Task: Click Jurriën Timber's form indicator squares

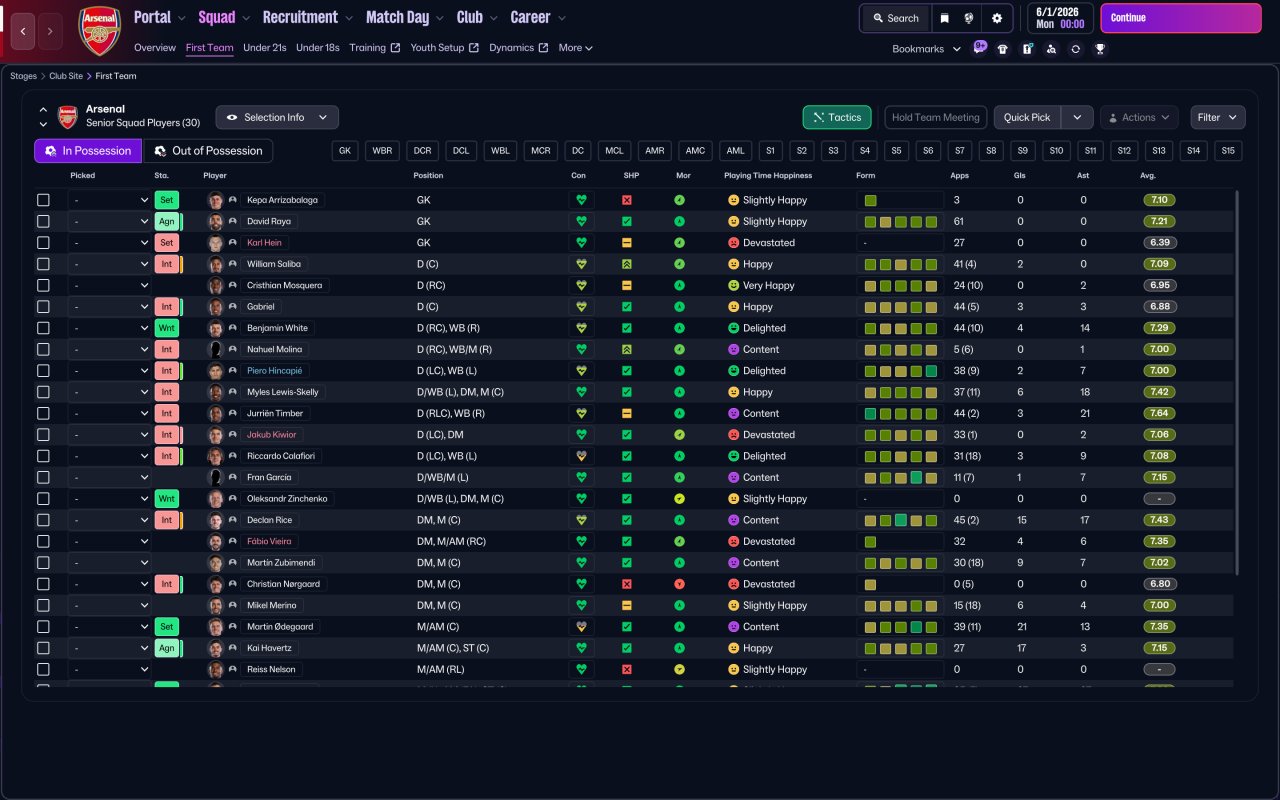Action: (900, 413)
